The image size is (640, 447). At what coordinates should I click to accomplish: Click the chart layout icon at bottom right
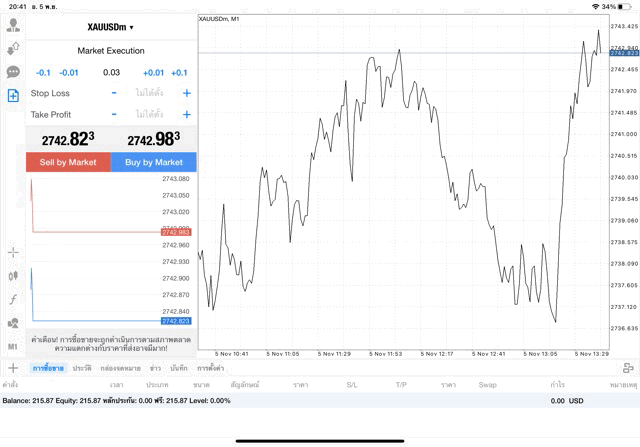pos(627,368)
